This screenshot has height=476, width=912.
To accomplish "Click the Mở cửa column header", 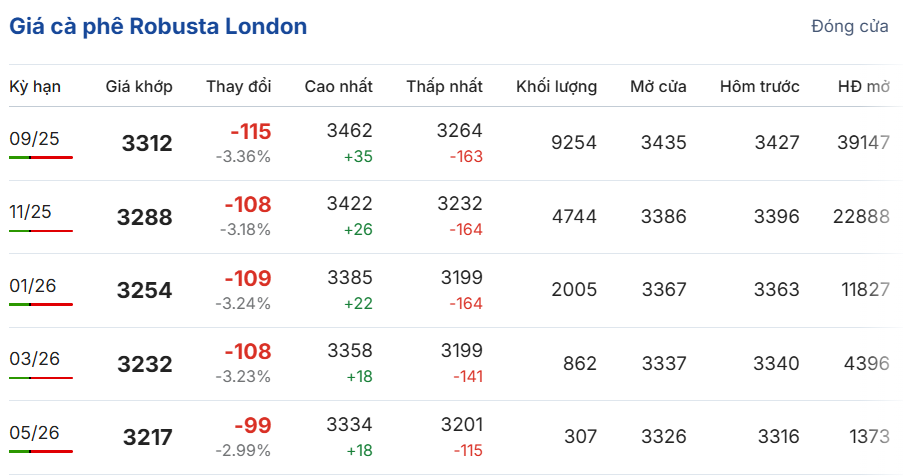I will click(x=658, y=87).
